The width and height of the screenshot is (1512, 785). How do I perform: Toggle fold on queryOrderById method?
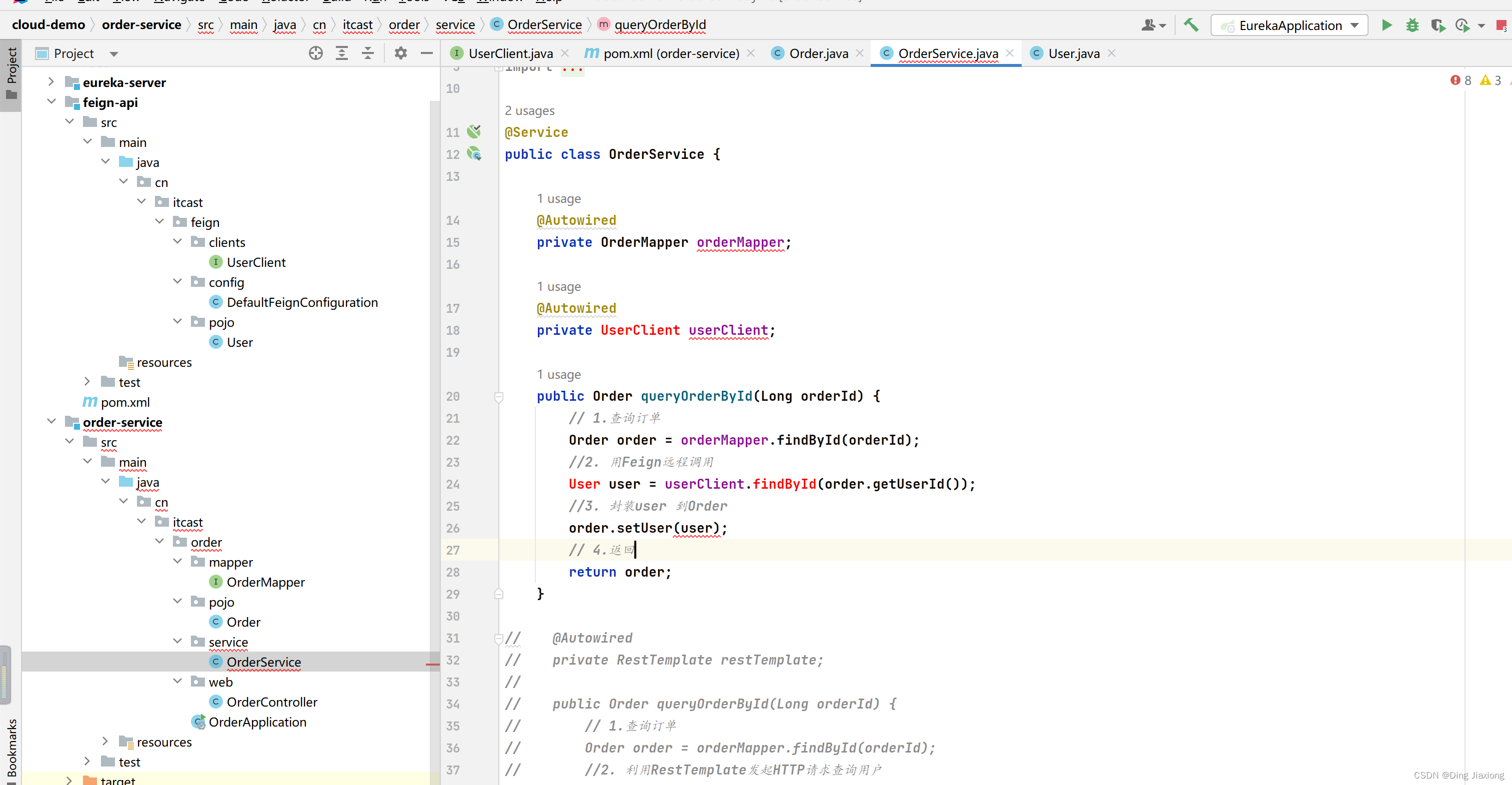[x=499, y=397]
